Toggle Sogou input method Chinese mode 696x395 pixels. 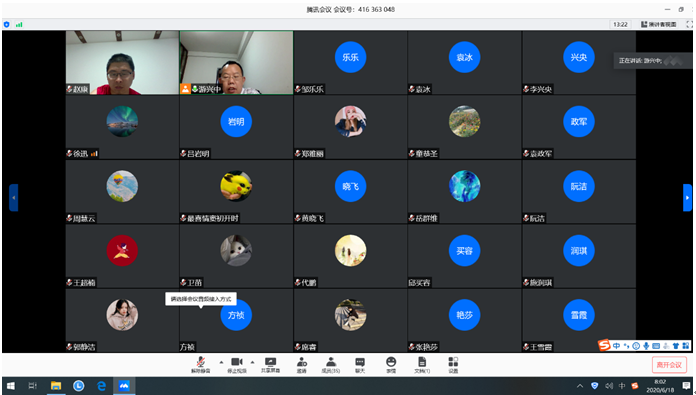[617, 346]
